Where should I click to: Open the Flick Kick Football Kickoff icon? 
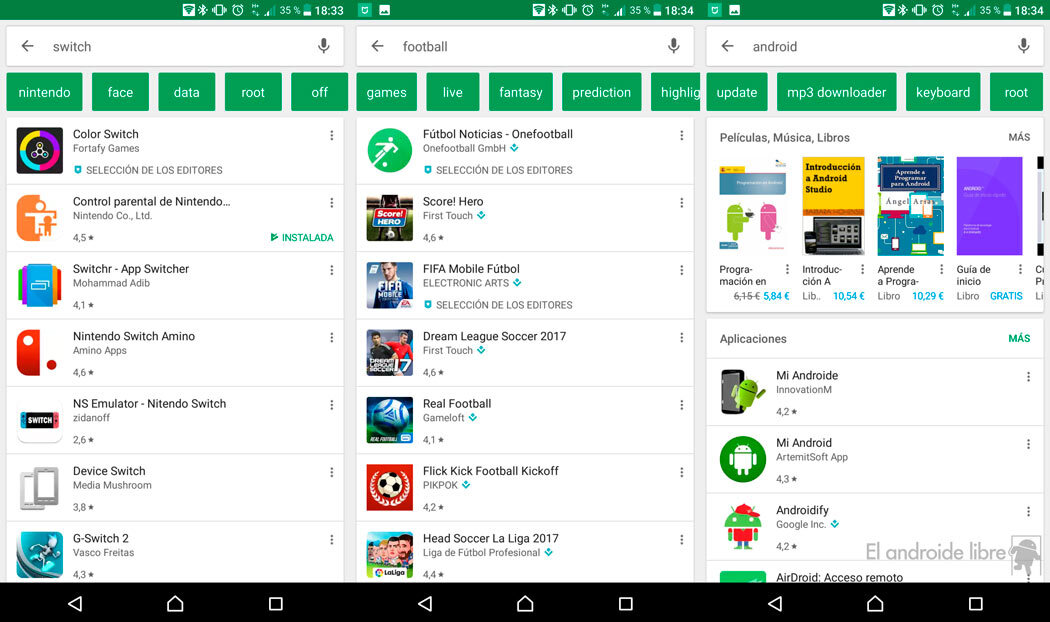pyautogui.click(x=389, y=486)
